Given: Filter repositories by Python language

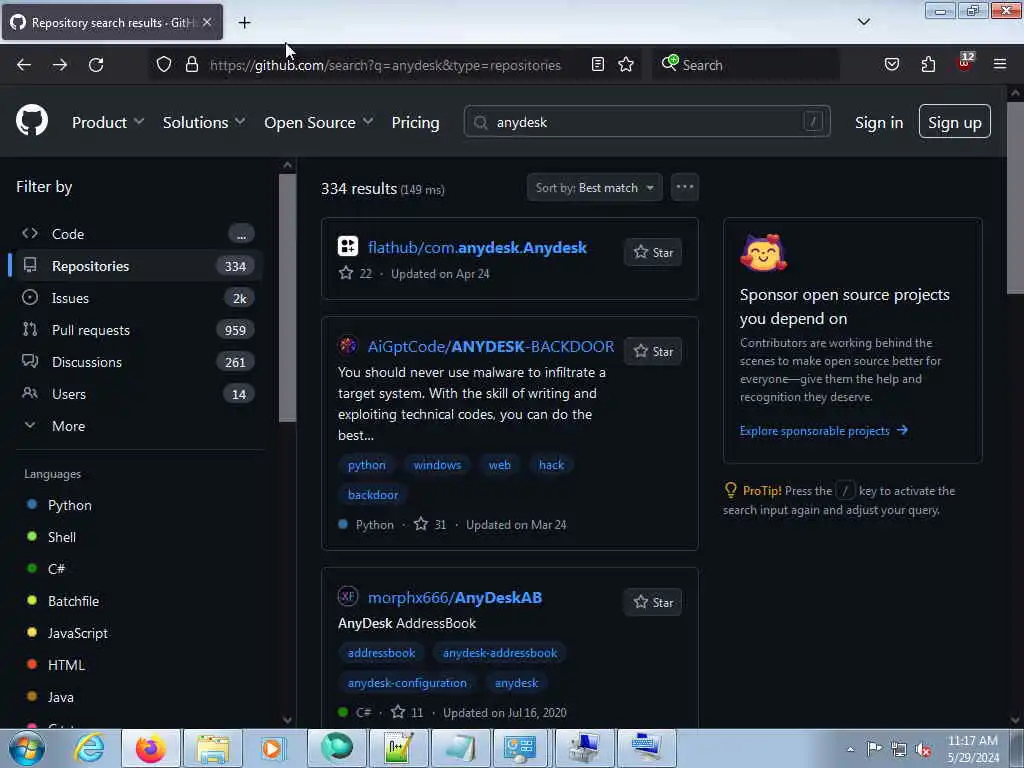Looking at the screenshot, I should click(x=69, y=505).
